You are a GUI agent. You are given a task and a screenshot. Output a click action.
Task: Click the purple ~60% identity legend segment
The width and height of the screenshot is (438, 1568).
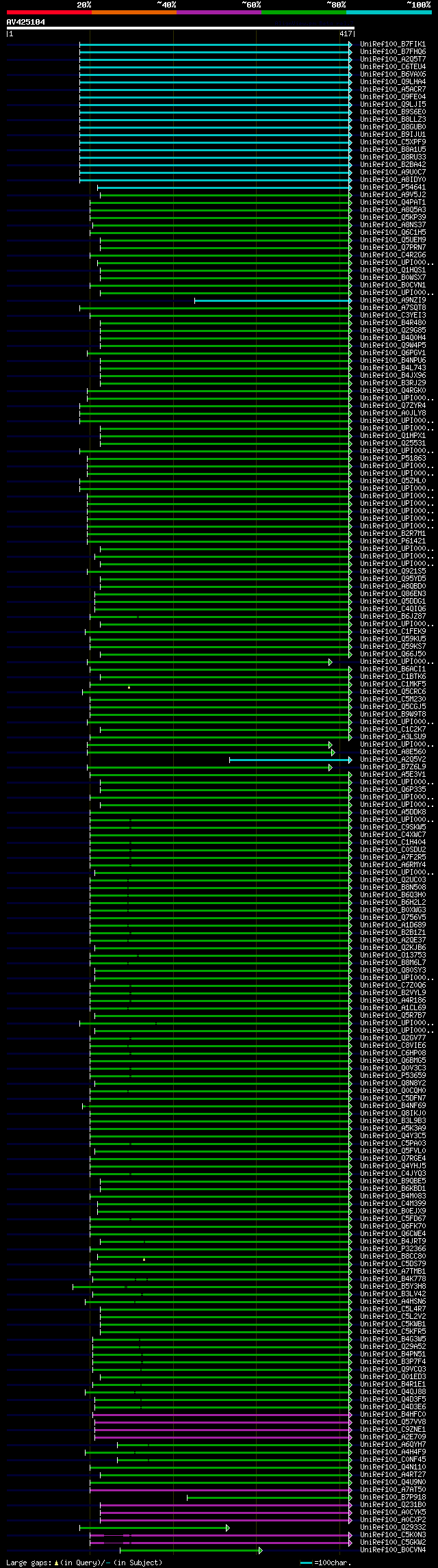point(218,12)
